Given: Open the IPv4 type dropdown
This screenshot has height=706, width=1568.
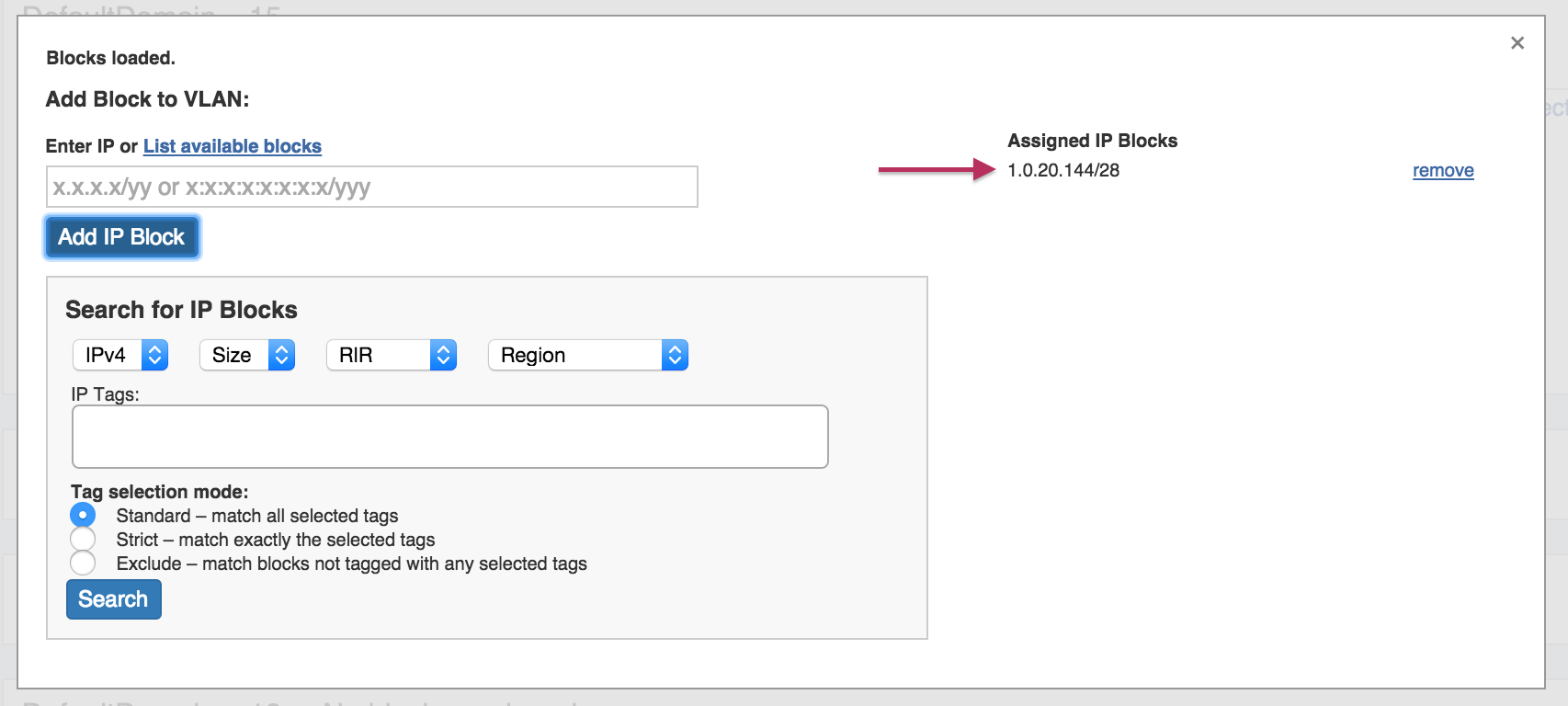Looking at the screenshot, I should point(119,355).
